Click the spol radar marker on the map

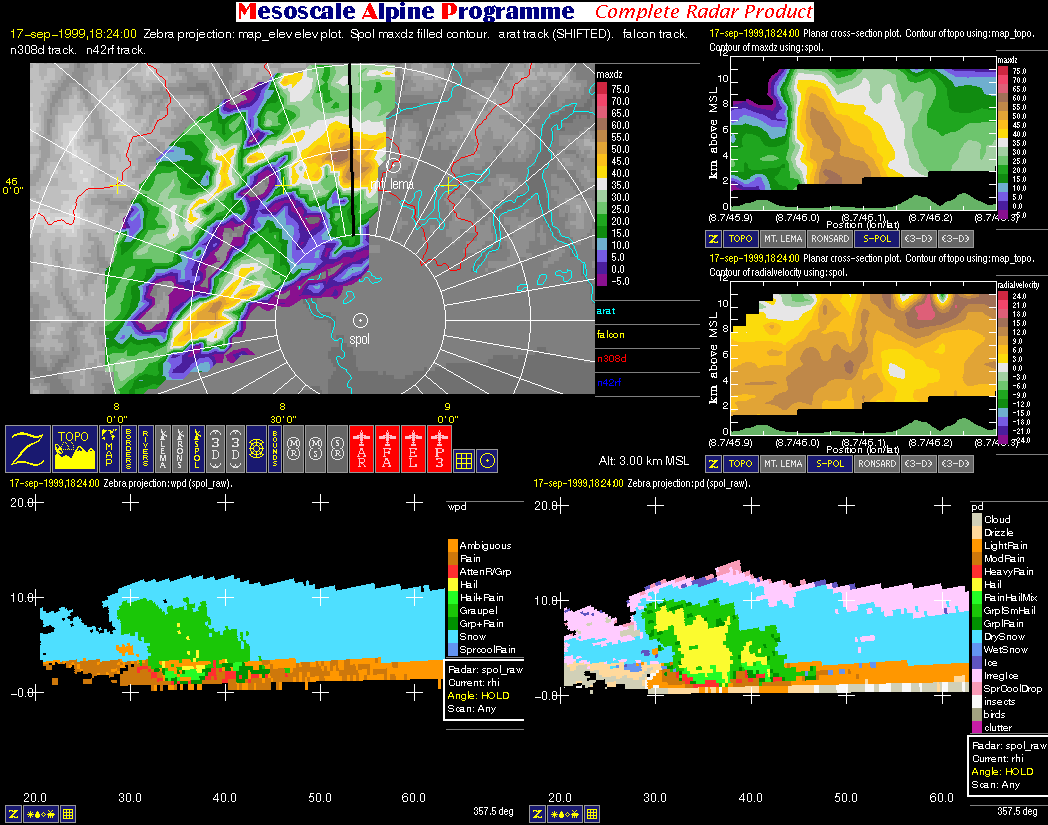(x=360, y=321)
